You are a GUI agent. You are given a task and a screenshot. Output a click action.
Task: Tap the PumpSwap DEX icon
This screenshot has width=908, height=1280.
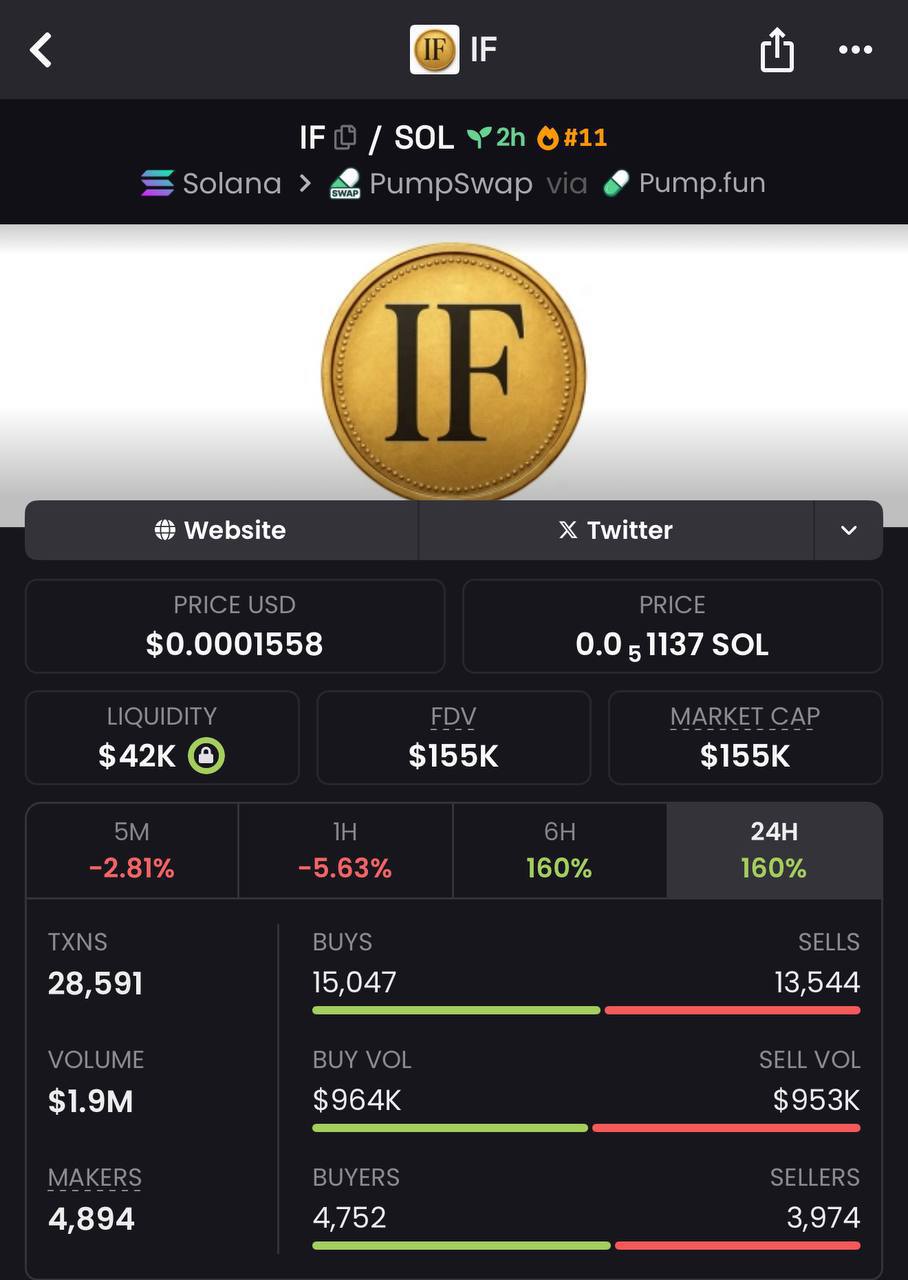pyautogui.click(x=345, y=184)
